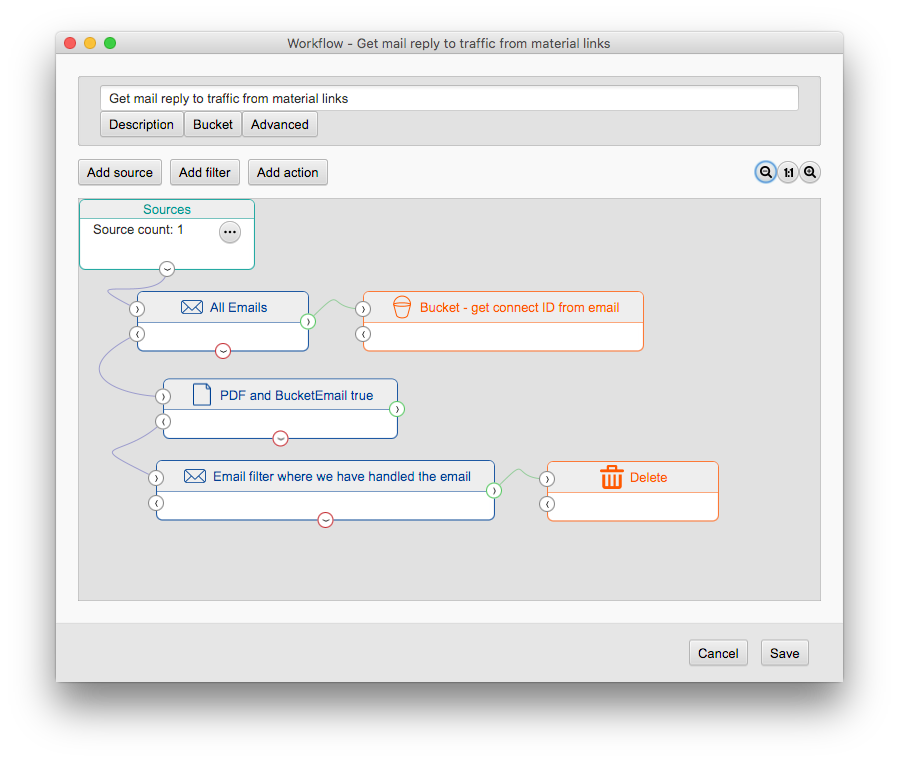
Task: Click Delete node upper left input connector
Action: (547, 479)
